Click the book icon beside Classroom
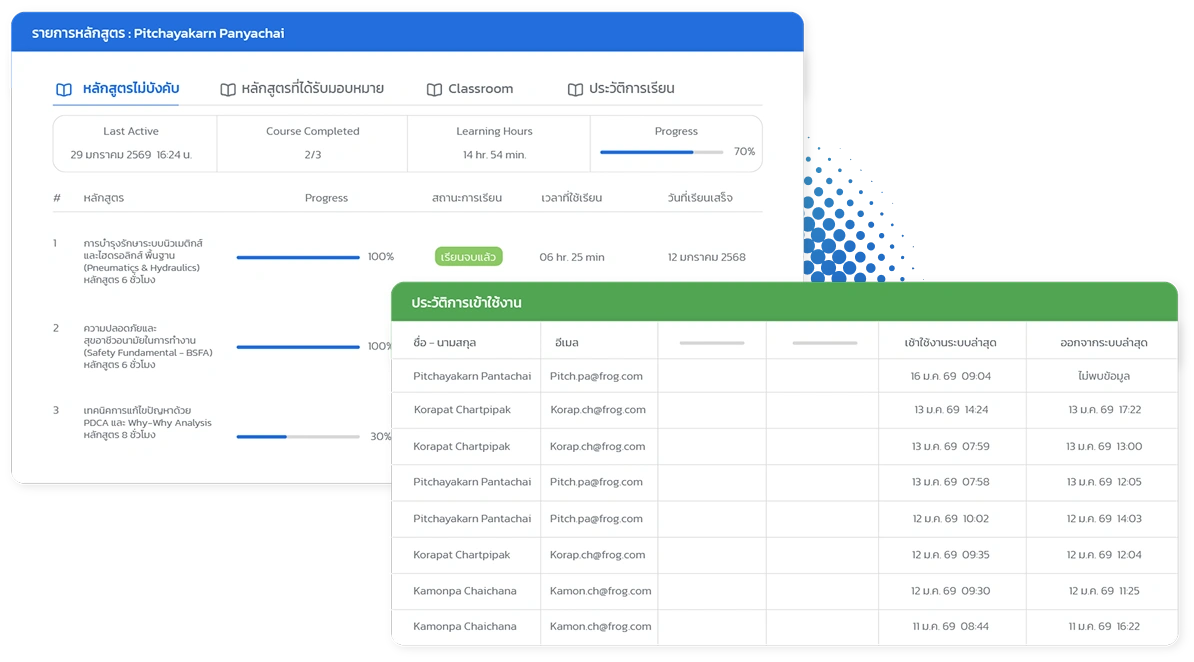 click(x=434, y=89)
